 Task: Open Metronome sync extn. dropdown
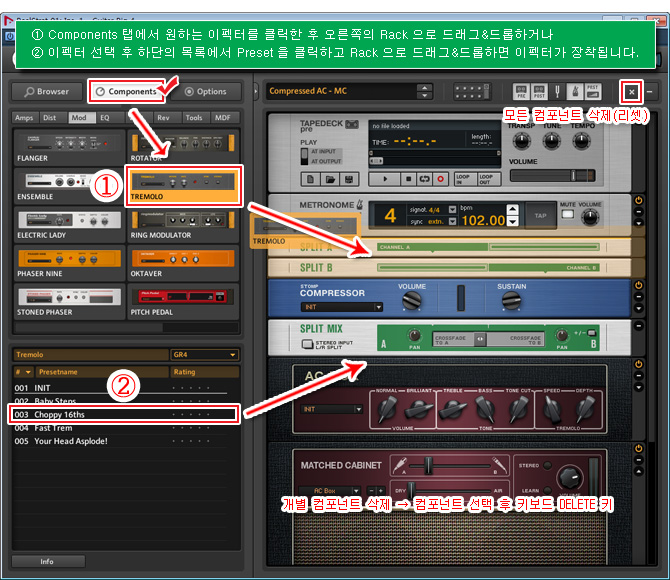tap(452, 221)
